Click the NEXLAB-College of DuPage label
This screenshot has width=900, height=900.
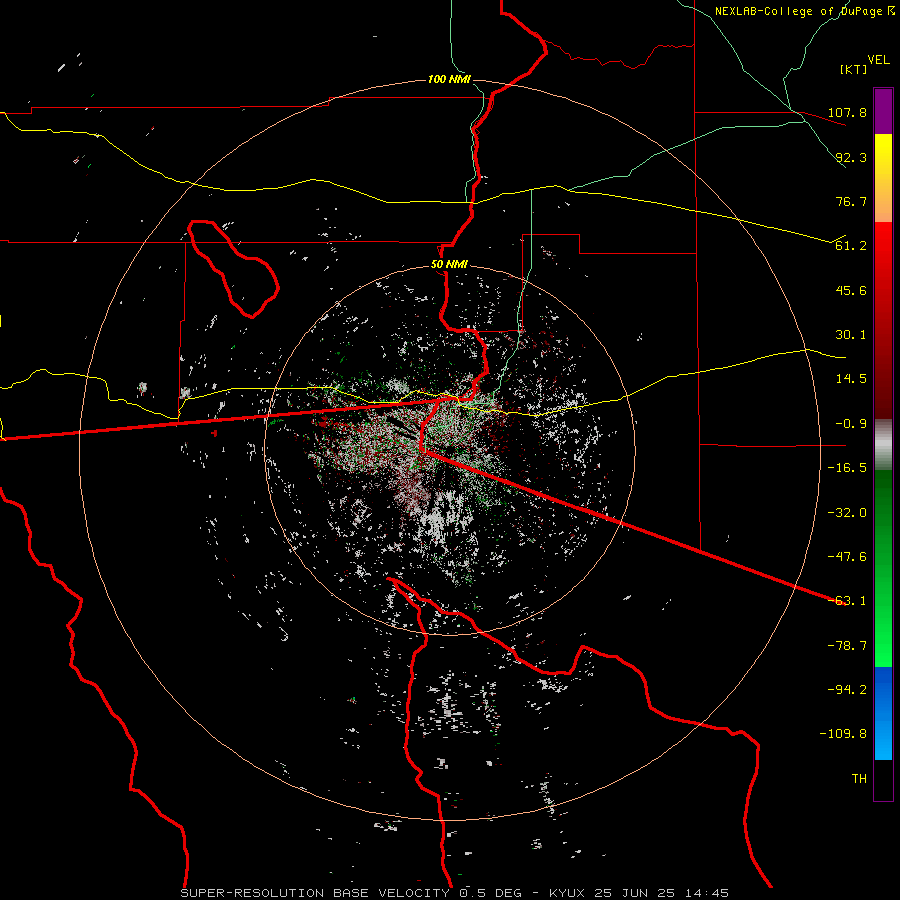pyautogui.click(x=800, y=11)
